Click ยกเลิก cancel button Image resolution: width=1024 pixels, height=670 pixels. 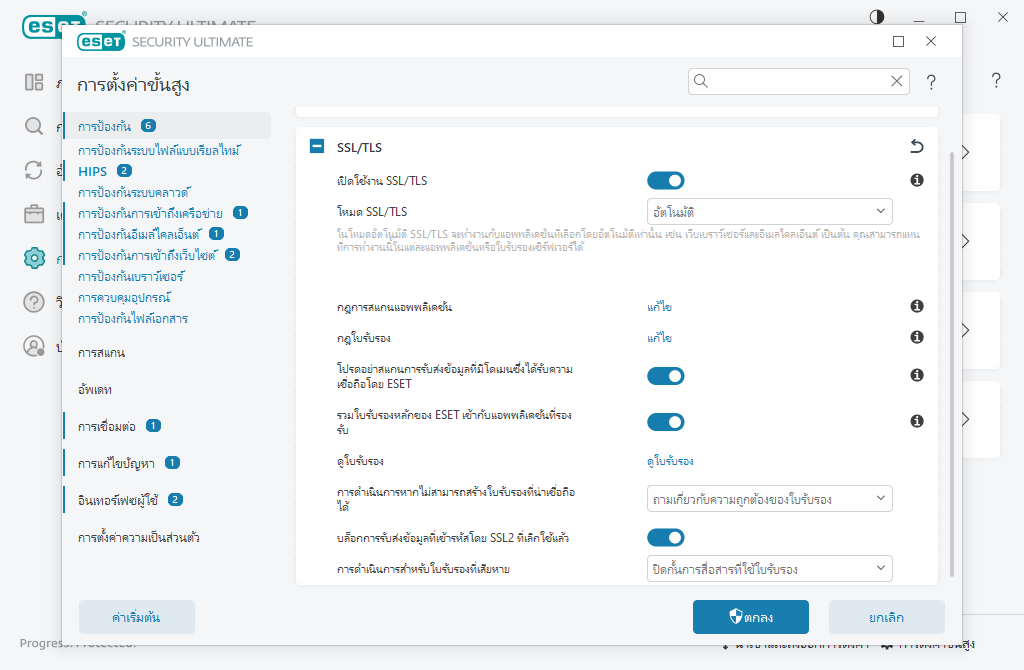[887, 617]
